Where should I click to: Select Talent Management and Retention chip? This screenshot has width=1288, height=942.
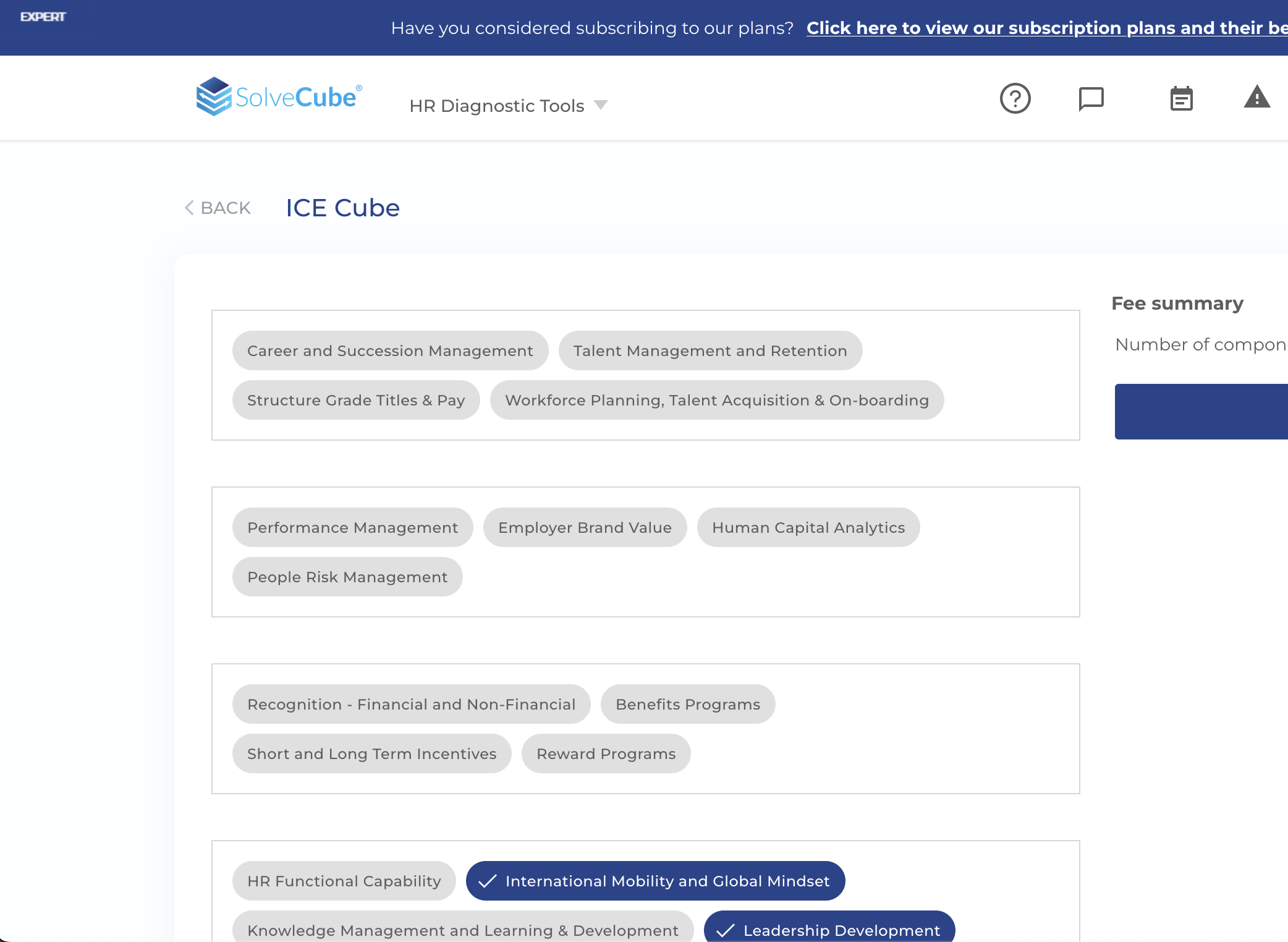pos(710,350)
